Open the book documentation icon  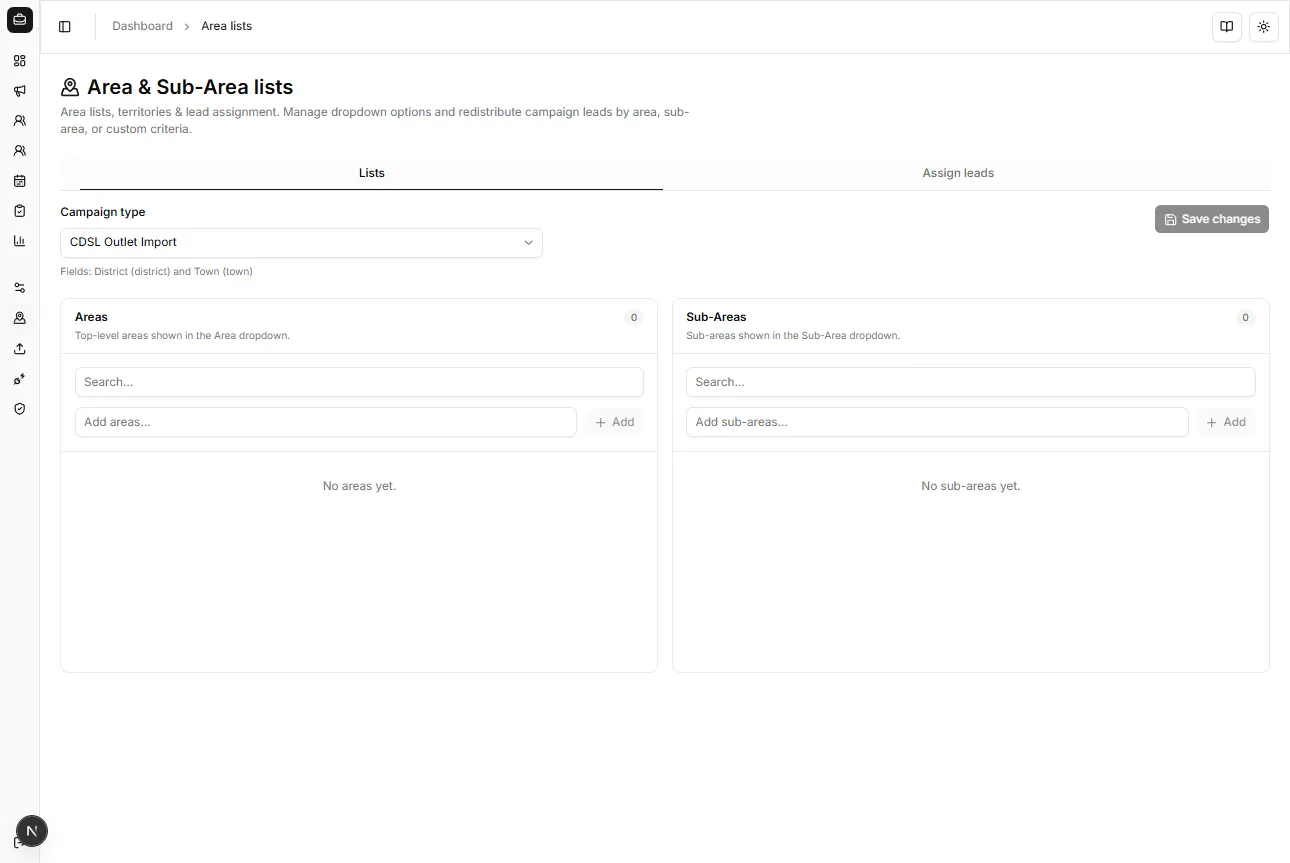[x=1227, y=27]
